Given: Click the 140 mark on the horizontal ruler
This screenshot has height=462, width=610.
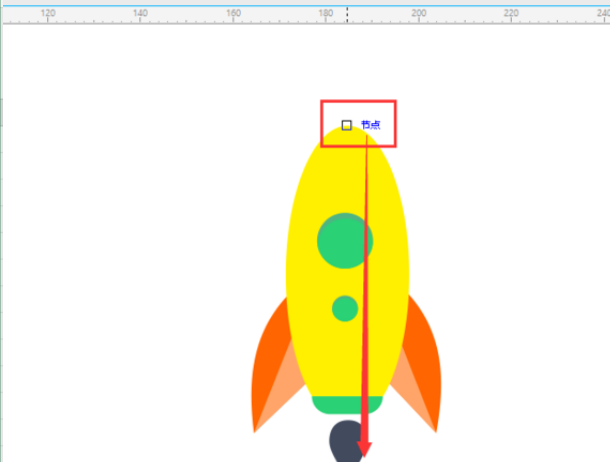Looking at the screenshot, I should click(x=140, y=13).
